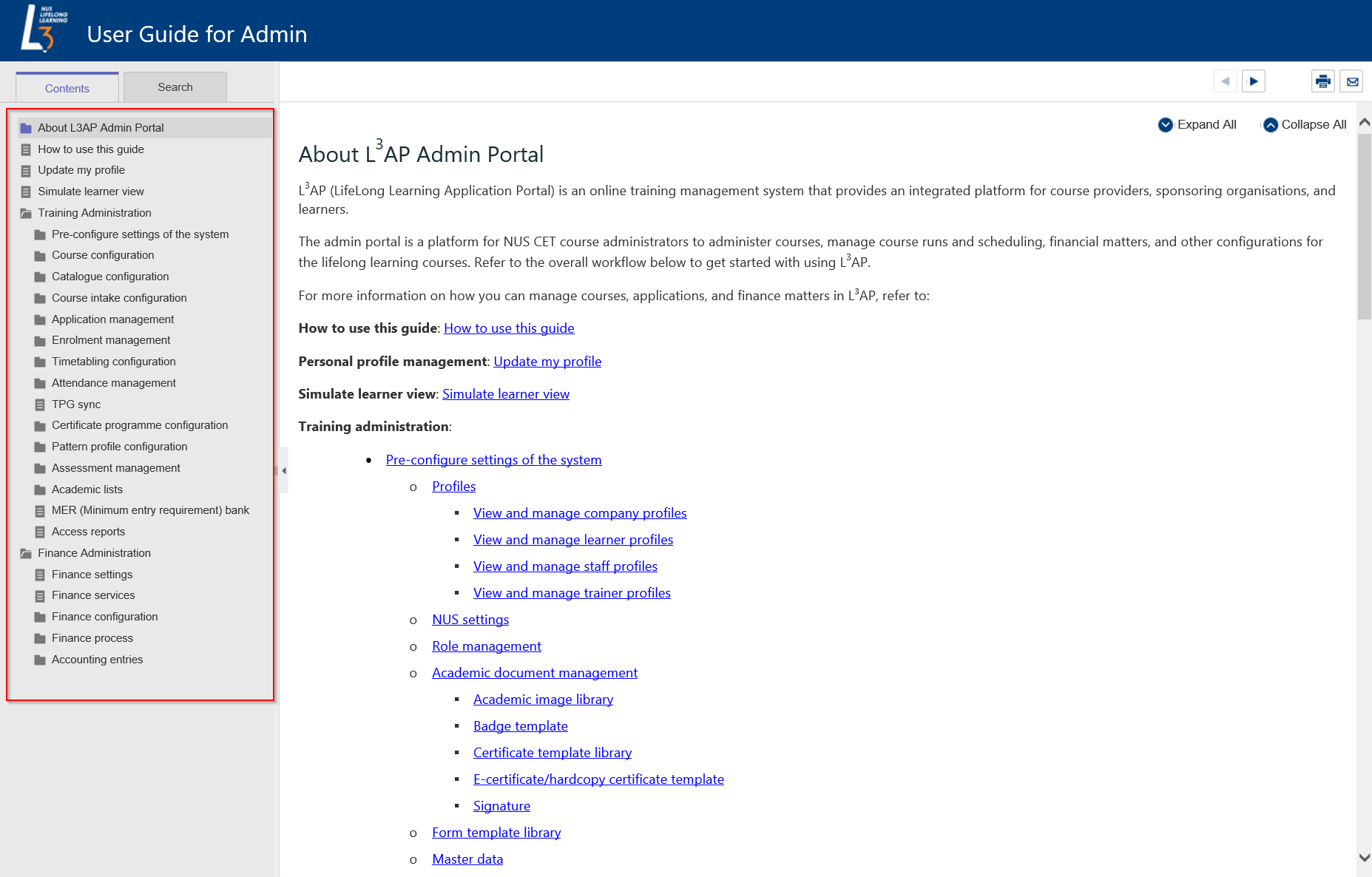1372x877 pixels.
Task: Hide the sidebar using splitter arrow
Action: click(283, 470)
